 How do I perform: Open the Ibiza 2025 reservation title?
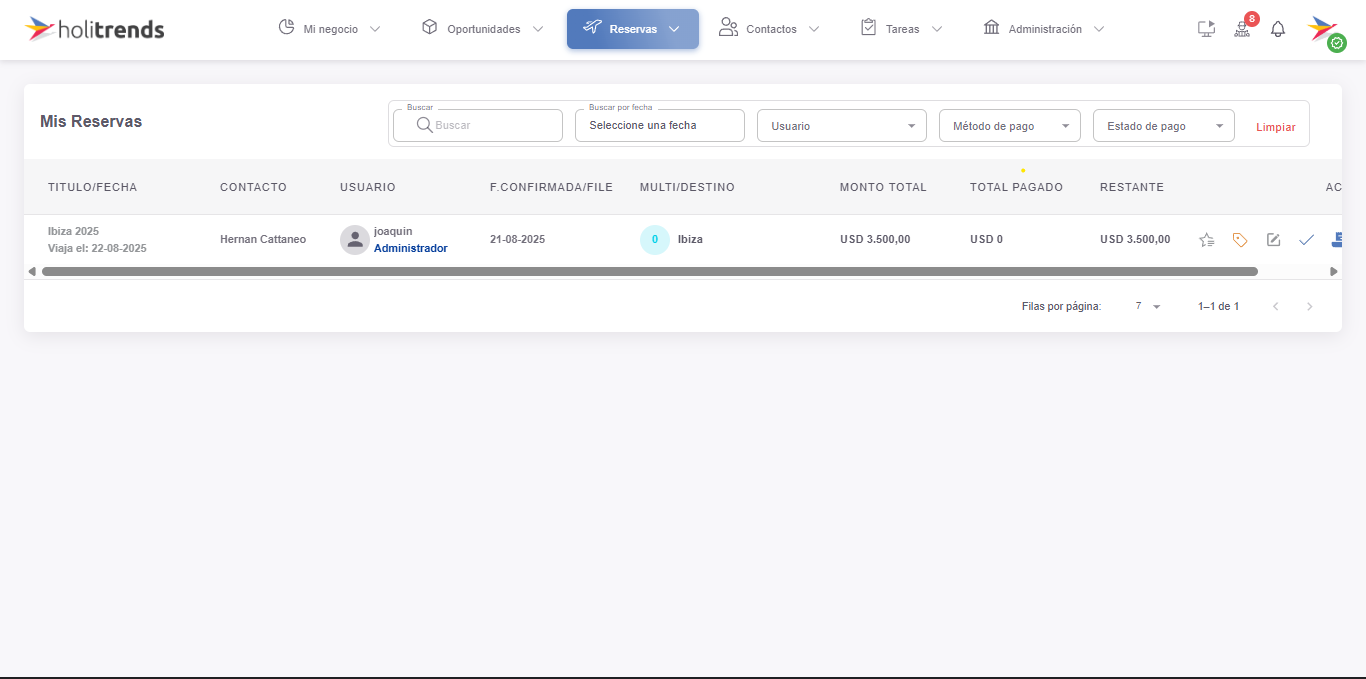click(x=73, y=231)
